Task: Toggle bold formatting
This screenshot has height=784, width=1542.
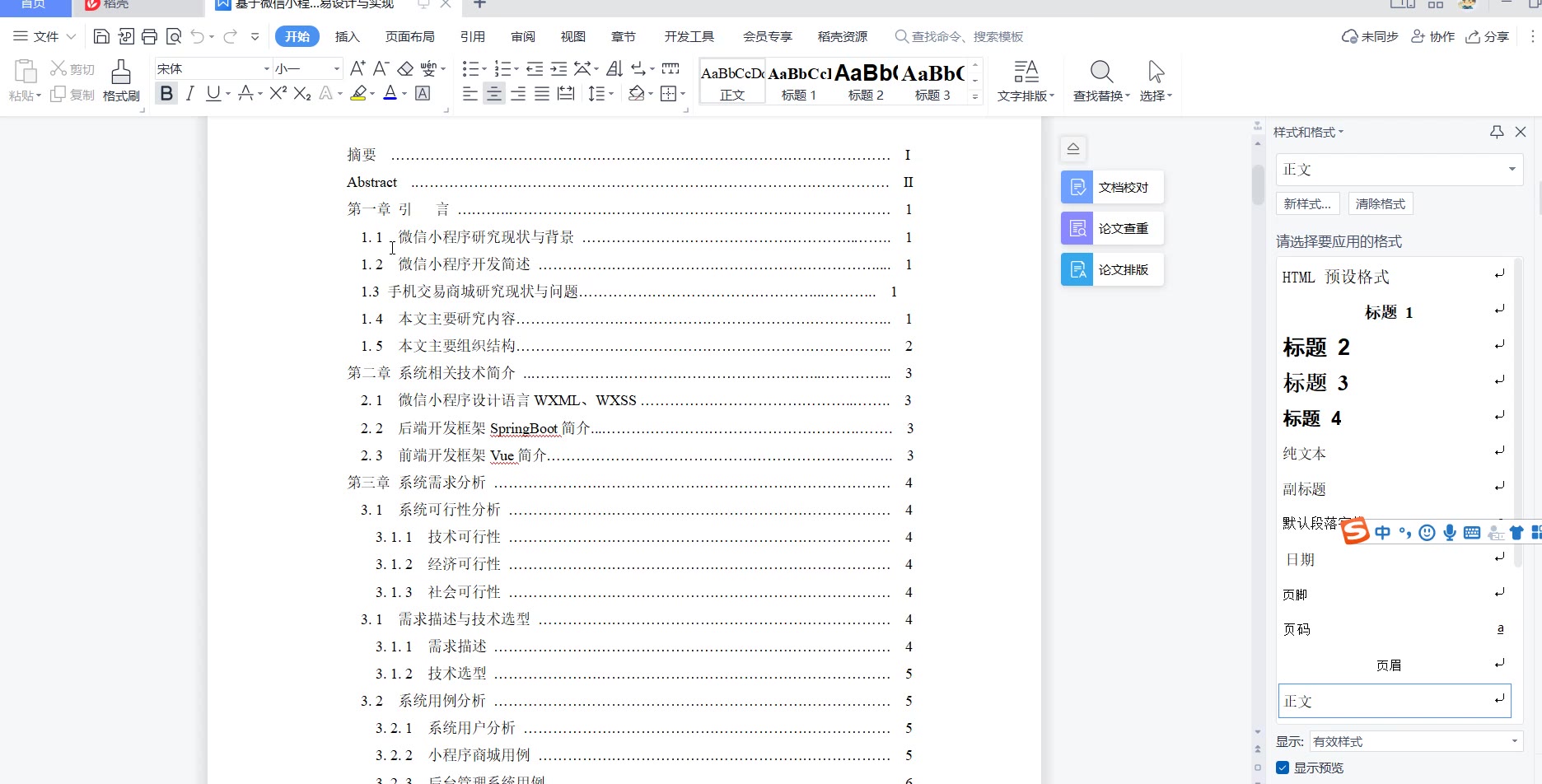Action: [x=166, y=93]
